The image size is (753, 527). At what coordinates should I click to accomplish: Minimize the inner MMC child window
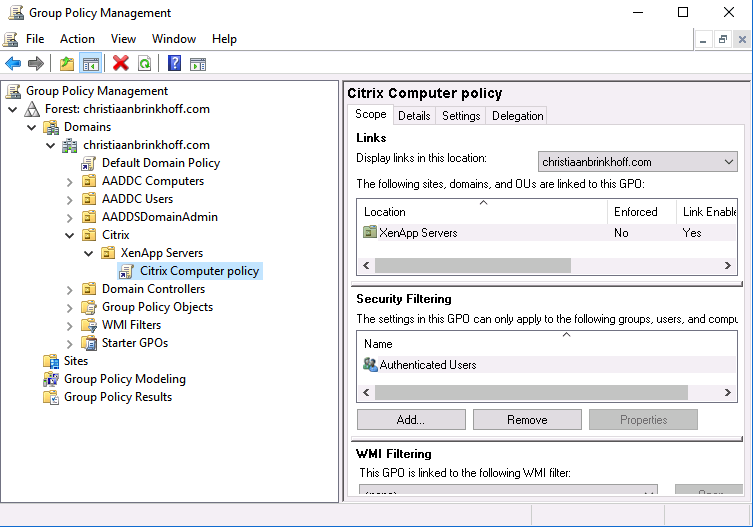704,39
